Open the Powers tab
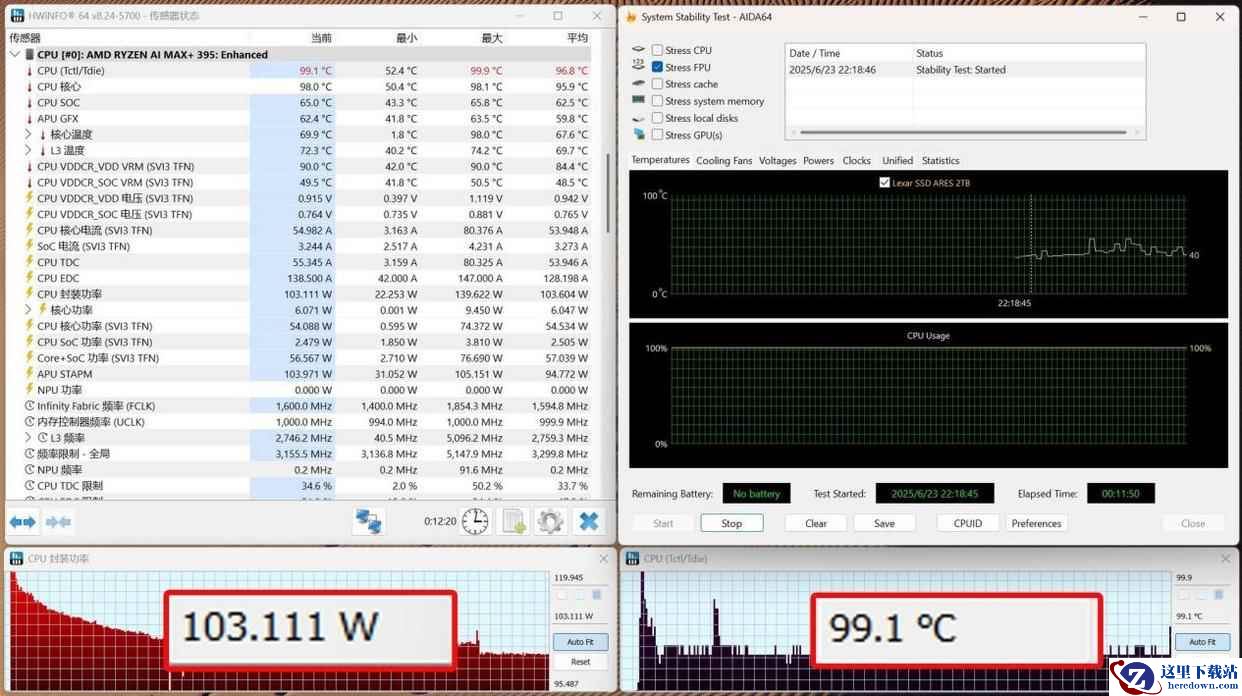 818,161
